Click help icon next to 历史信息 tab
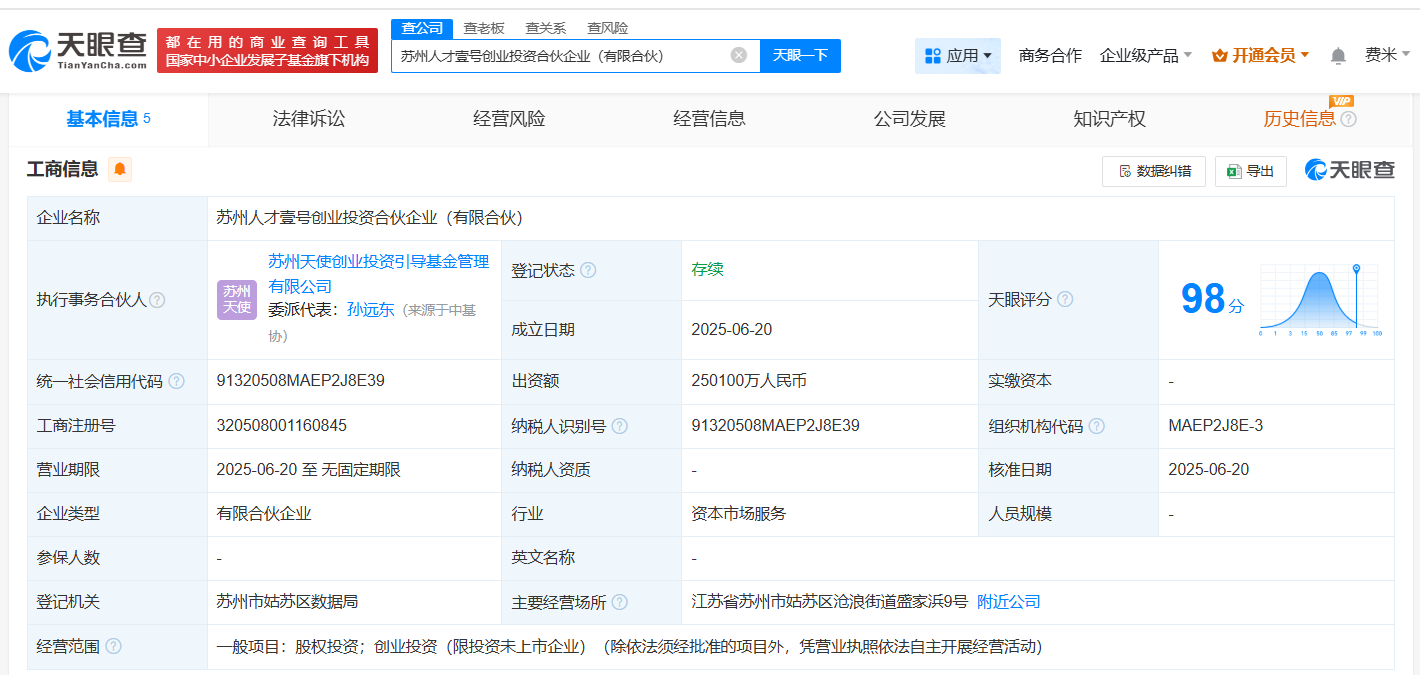Screen dimensions: 1420x675 [1348, 120]
